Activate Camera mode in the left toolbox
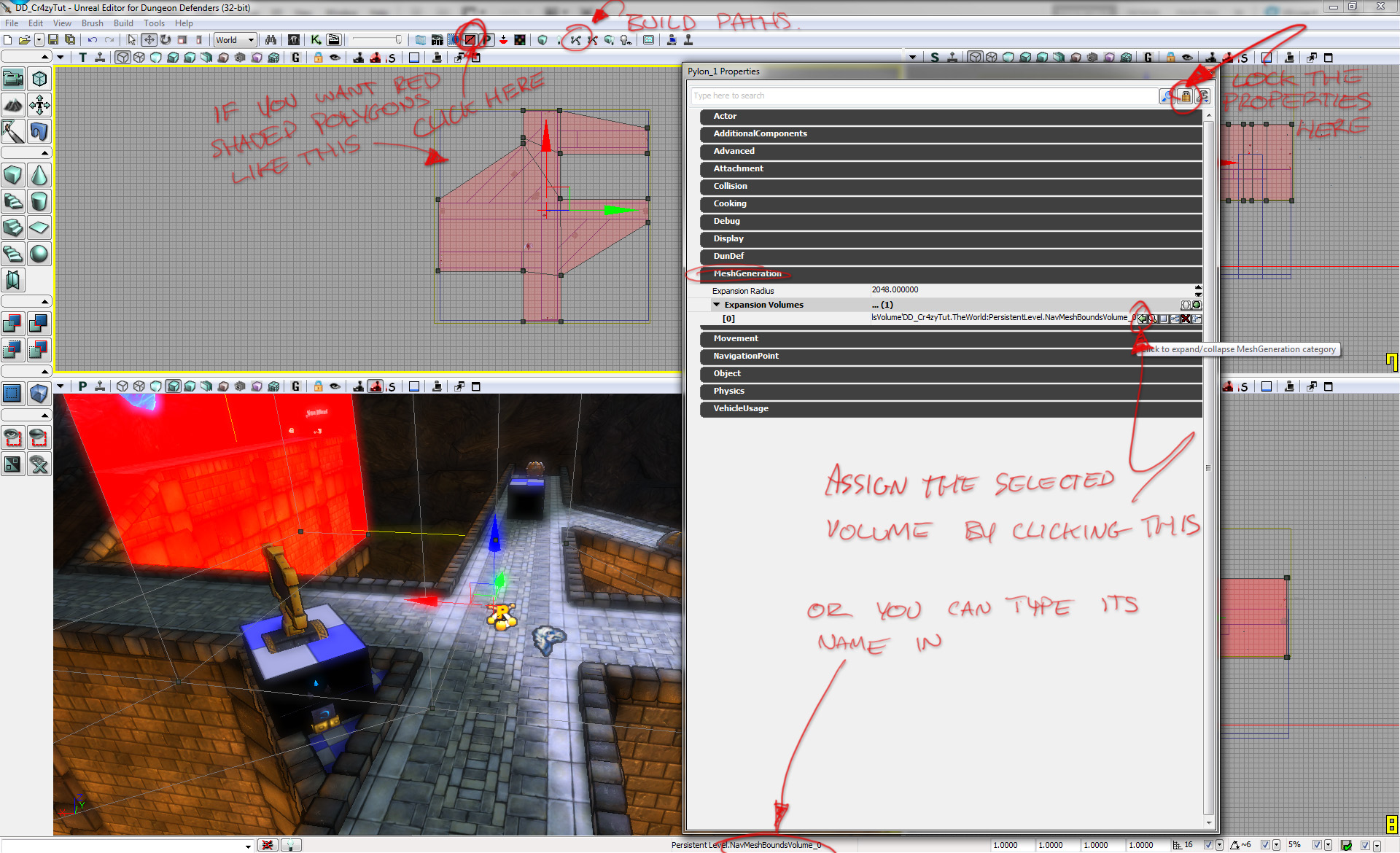Screen dimensions: 1400x853 13,79
